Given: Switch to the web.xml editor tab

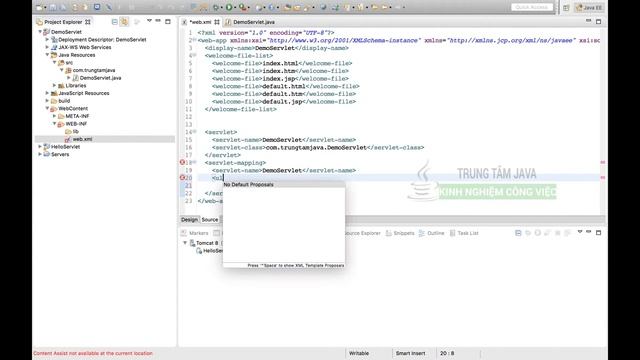Looking at the screenshot, I should 200,22.
